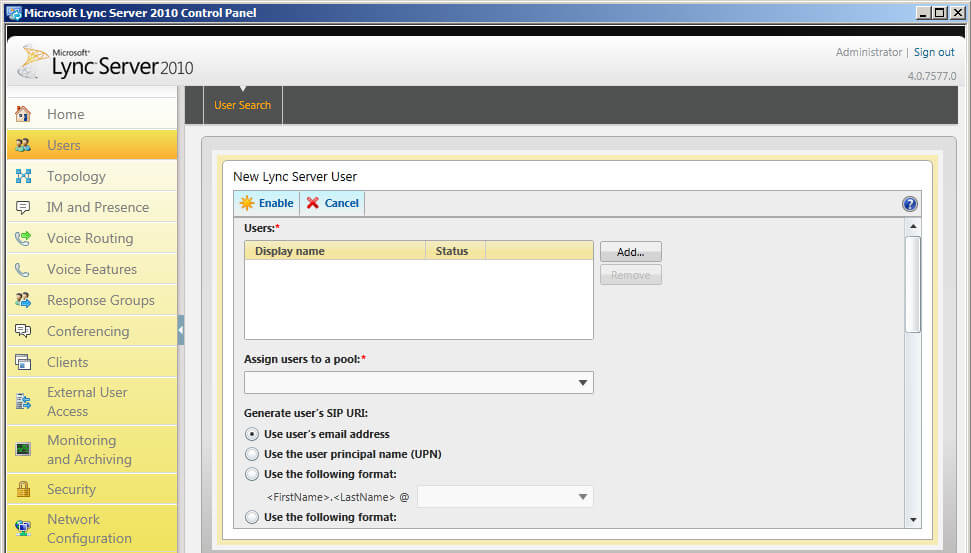Select Use user's email address option

click(x=251, y=434)
